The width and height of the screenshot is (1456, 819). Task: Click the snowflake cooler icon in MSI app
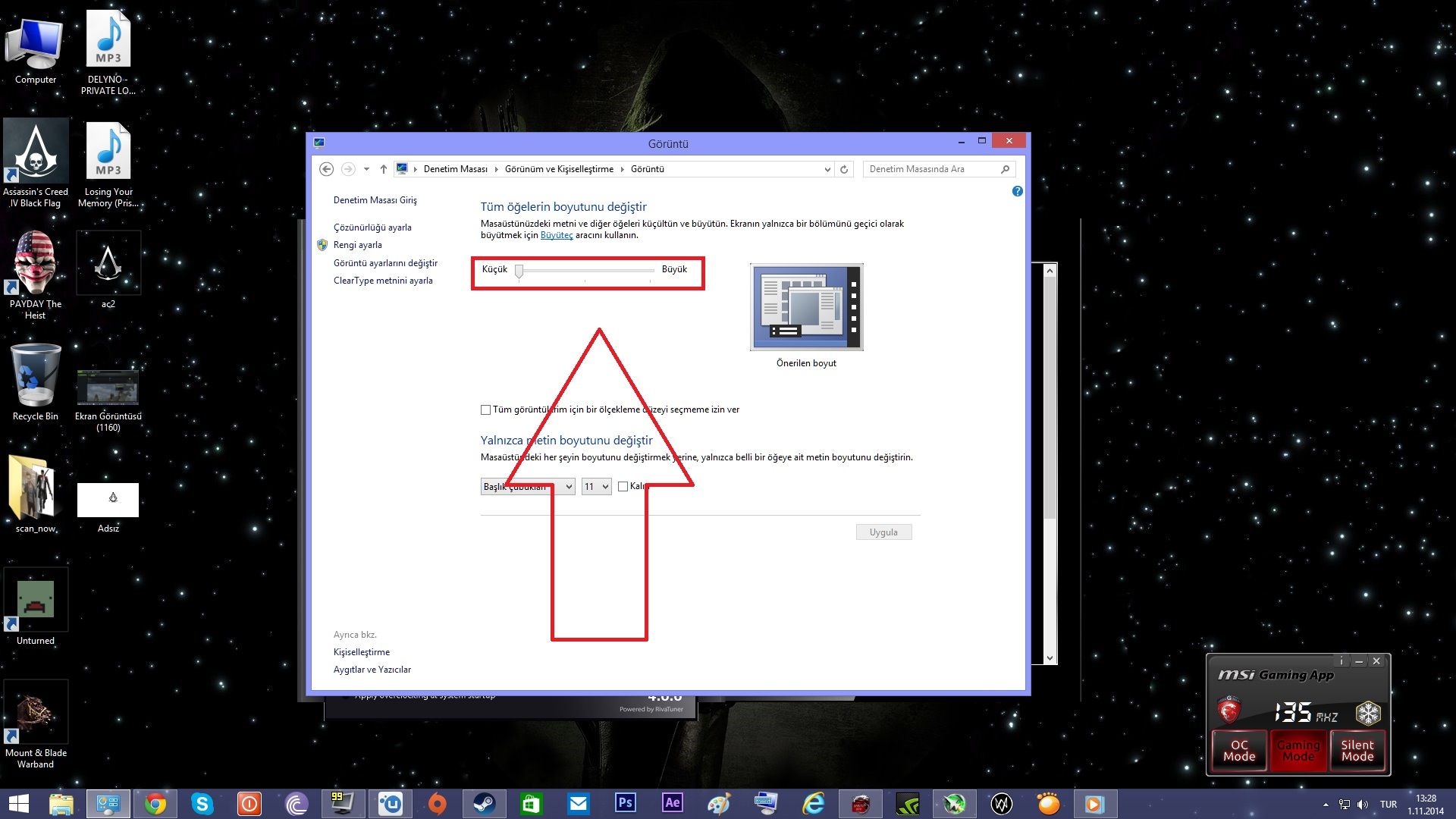pyautogui.click(x=1368, y=712)
